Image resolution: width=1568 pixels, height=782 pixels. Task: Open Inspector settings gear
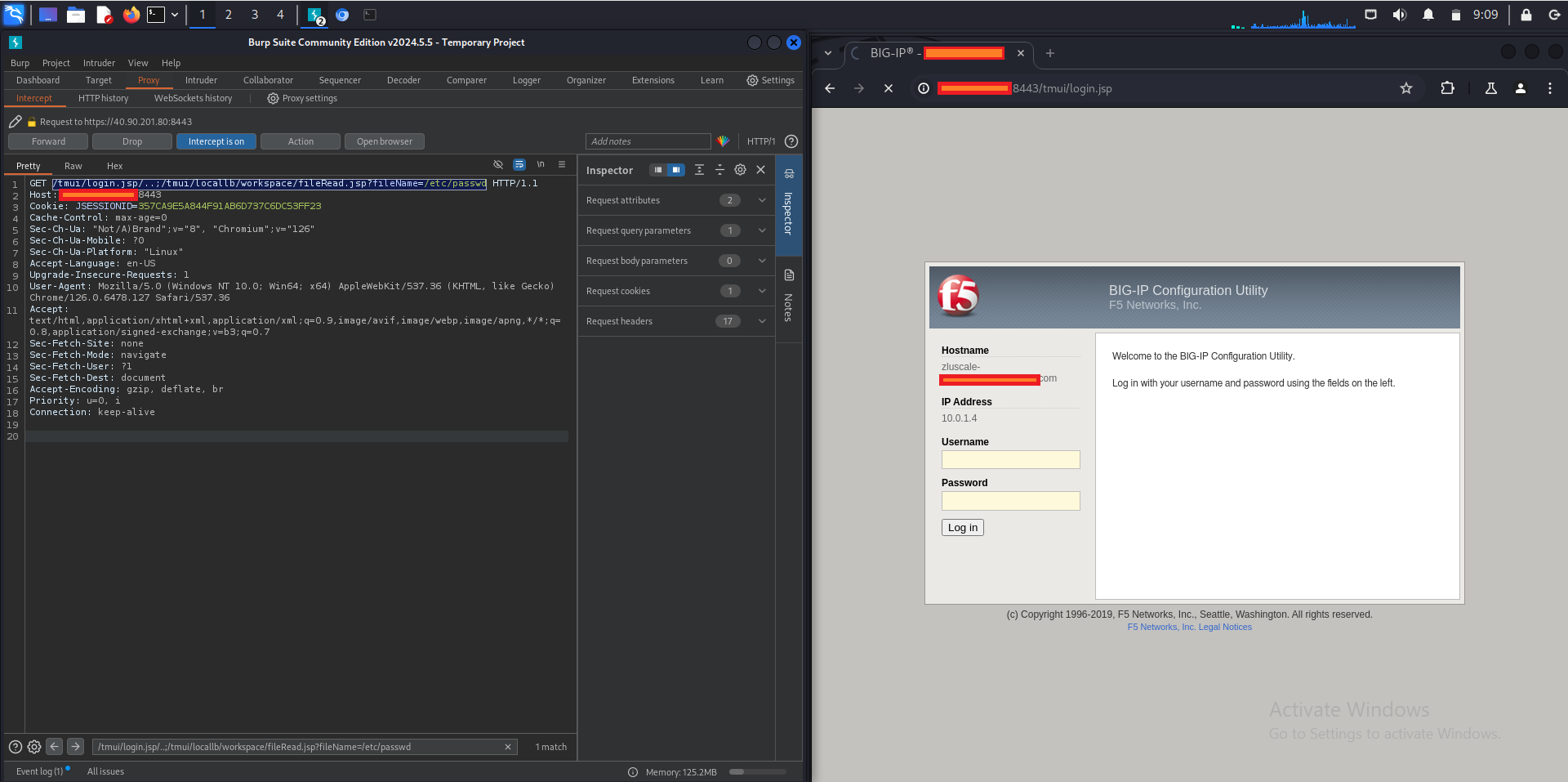click(x=740, y=170)
